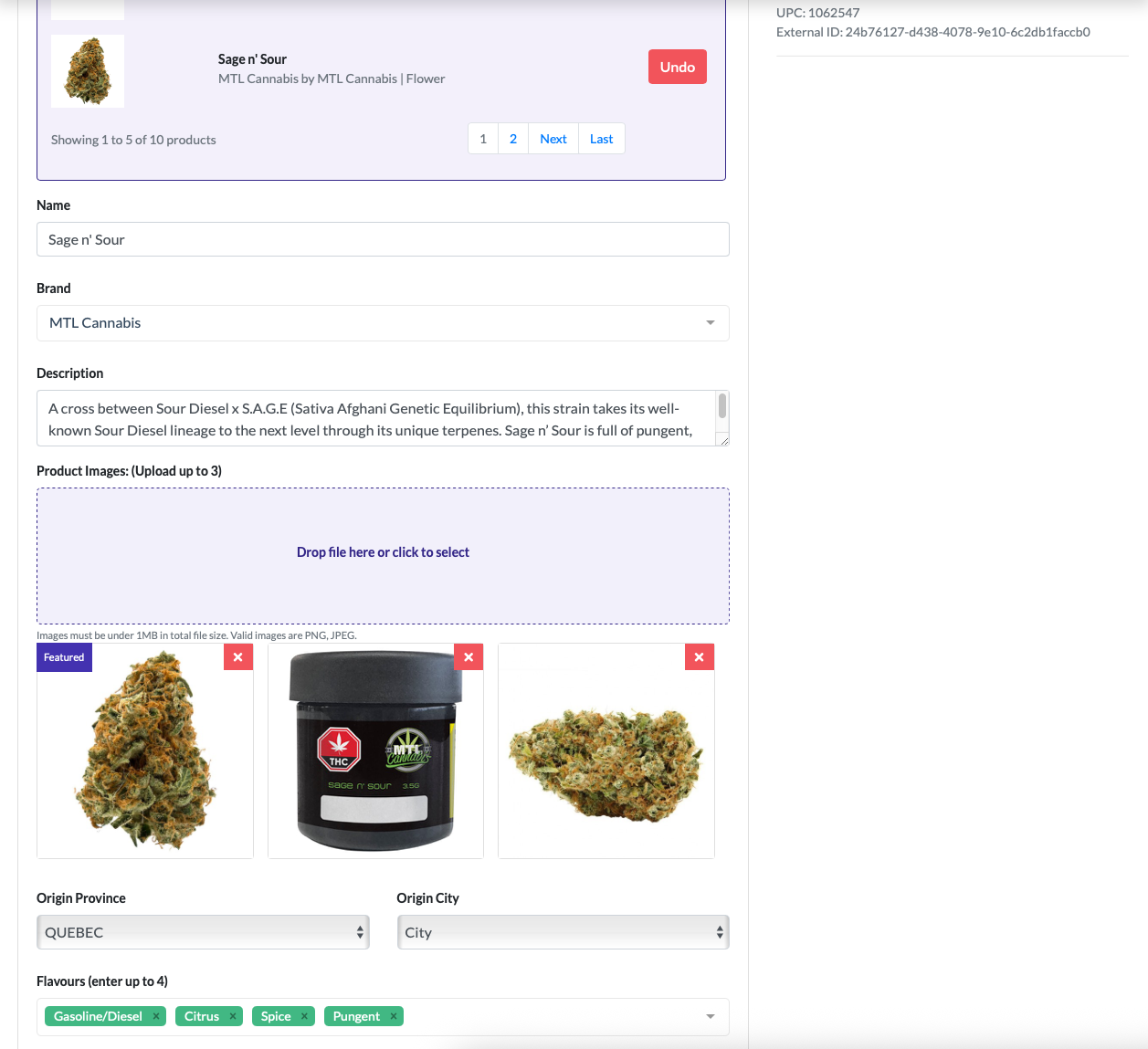Image resolution: width=1148 pixels, height=1049 pixels.
Task: Select the Sage n' Sour product thumbnail
Action: pos(88,71)
